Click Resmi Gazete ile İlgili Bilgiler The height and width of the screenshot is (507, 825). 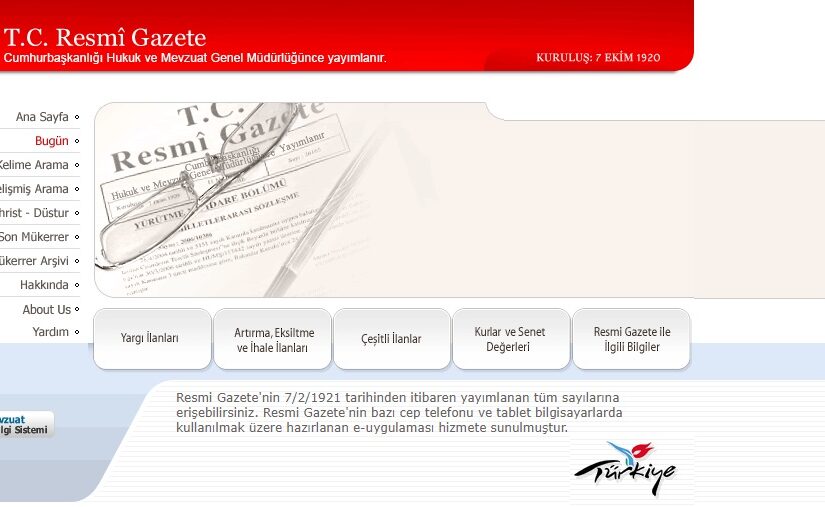click(631, 339)
